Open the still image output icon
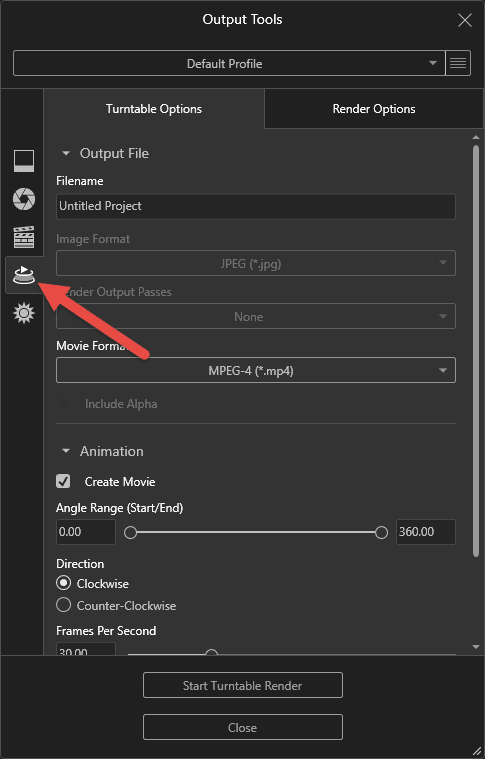Viewport: 485px width, 759px height. click(x=24, y=161)
